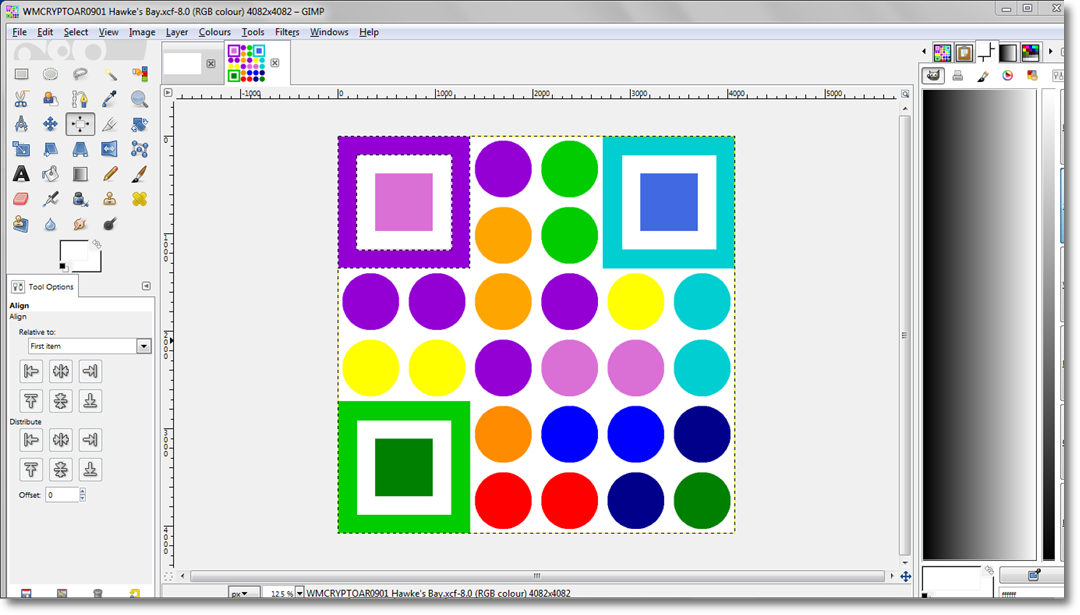Open the background colour swatch
Viewport: 1080px width, 615px height.
[95, 264]
